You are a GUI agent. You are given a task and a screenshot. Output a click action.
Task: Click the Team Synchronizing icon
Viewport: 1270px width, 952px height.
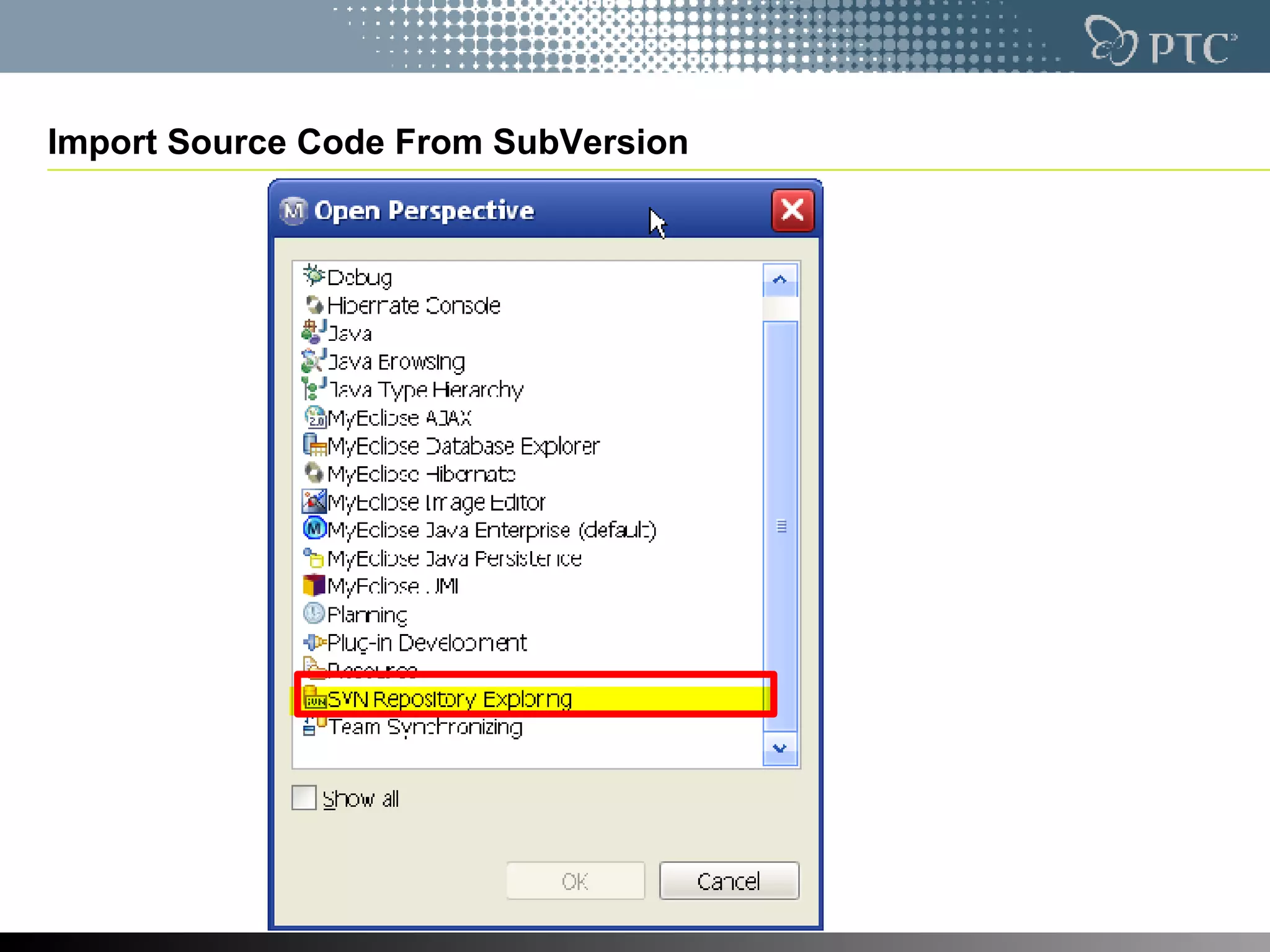(314, 726)
